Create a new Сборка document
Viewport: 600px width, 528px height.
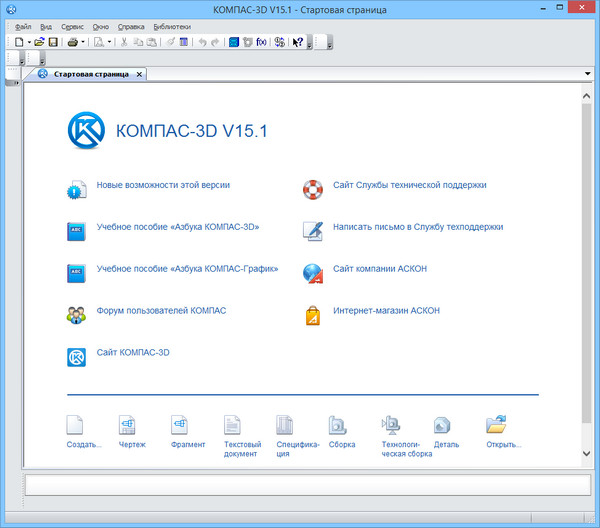click(340, 432)
